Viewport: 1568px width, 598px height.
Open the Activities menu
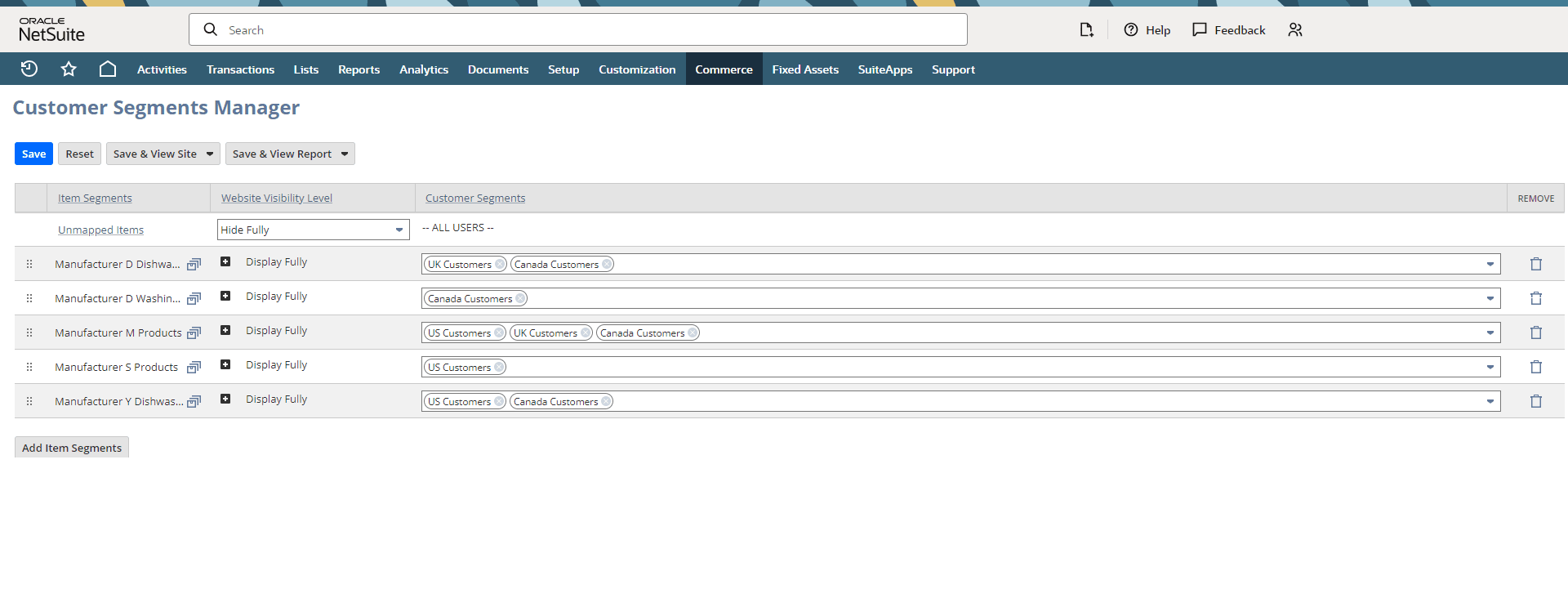tap(162, 69)
